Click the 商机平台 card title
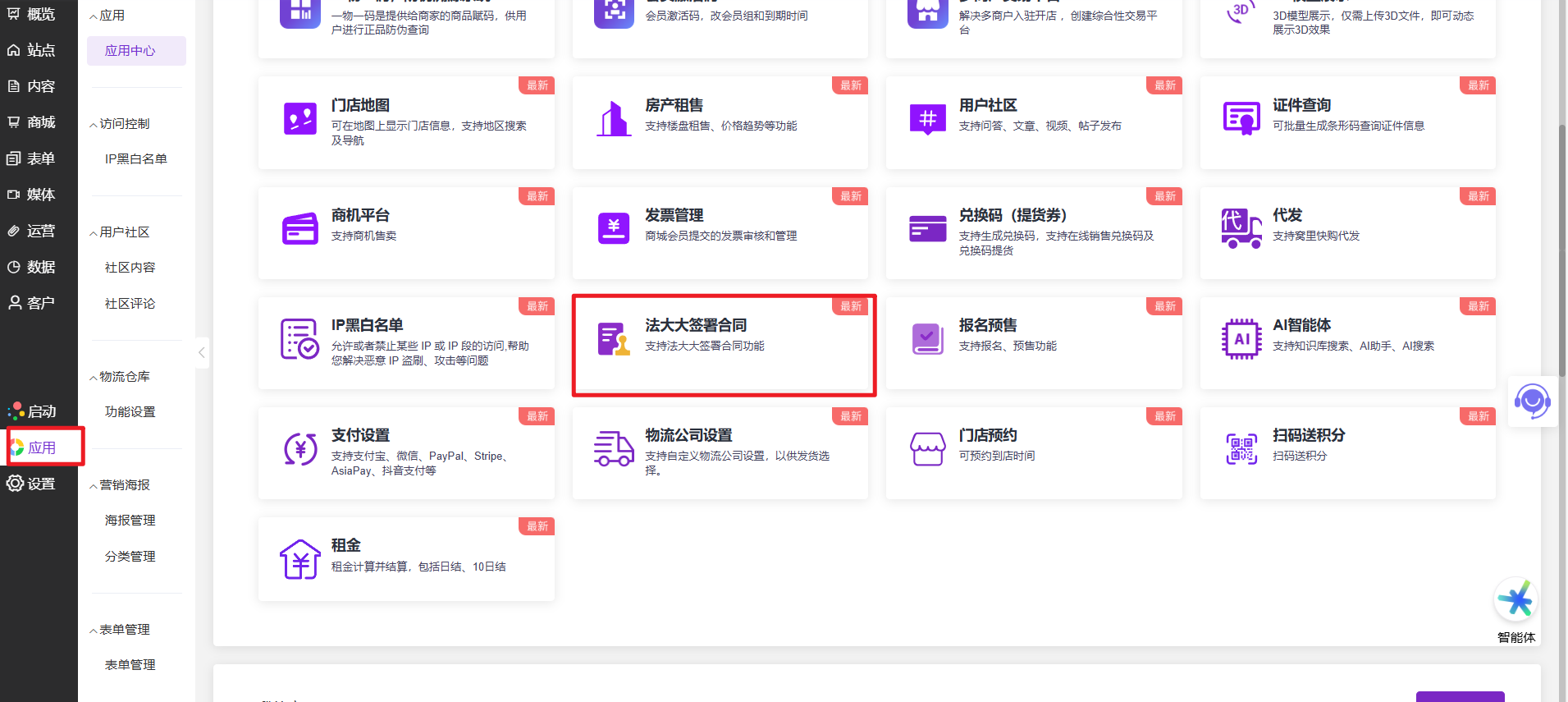Viewport: 1568px width, 702px height. tap(360, 215)
